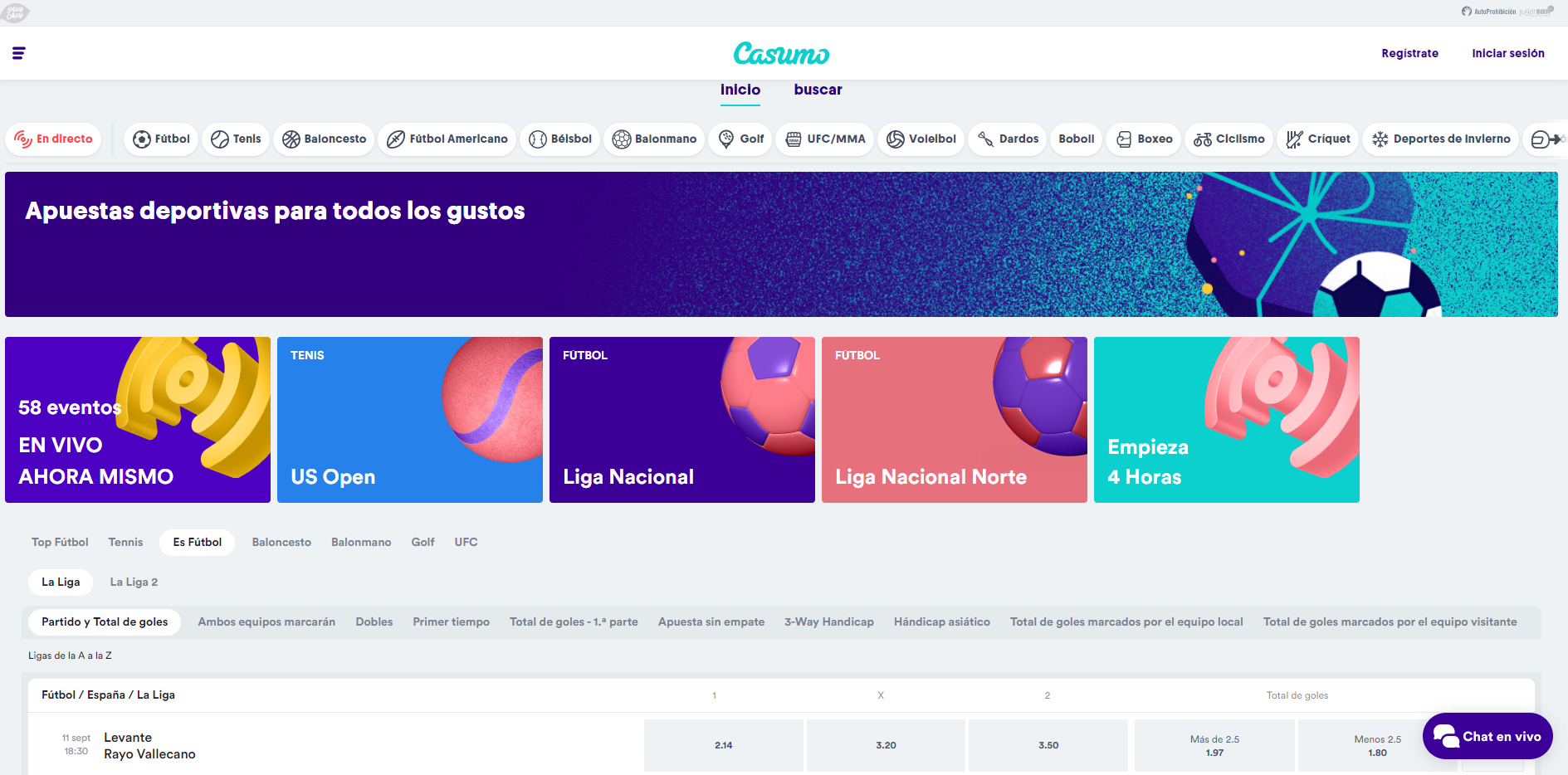Screen dimensions: 1568x775
Task: Select the Béisbol sport icon
Action: pyautogui.click(x=538, y=139)
